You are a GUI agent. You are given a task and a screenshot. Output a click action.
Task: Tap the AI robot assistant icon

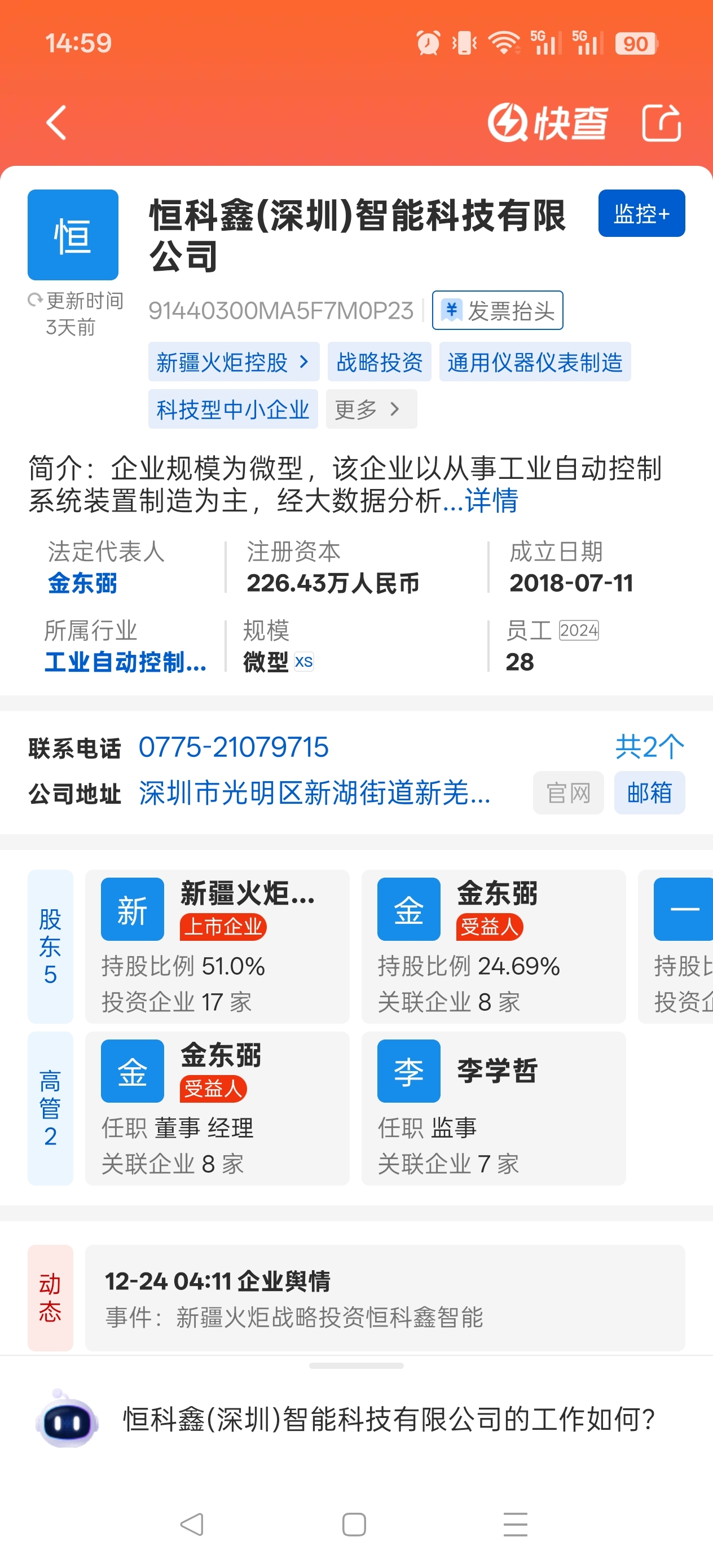[67, 1420]
